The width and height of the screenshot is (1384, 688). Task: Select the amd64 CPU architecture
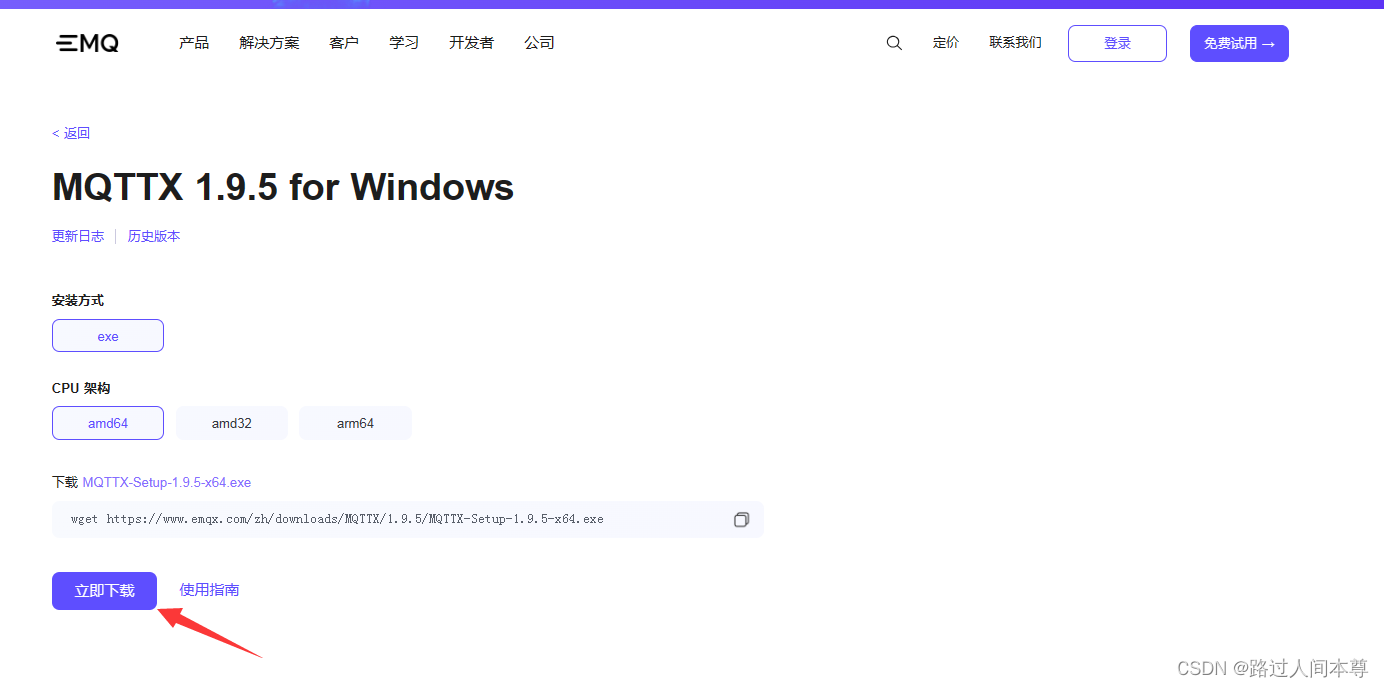[108, 423]
